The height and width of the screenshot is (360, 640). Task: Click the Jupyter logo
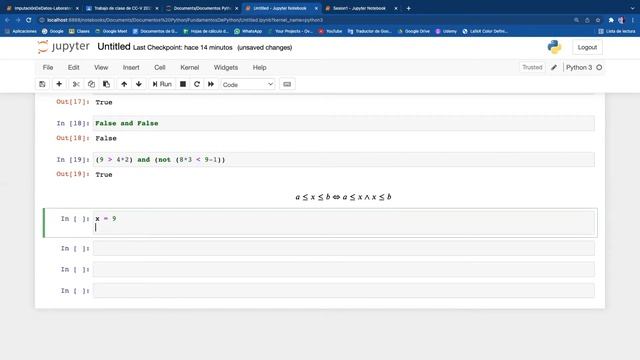pos(63,47)
